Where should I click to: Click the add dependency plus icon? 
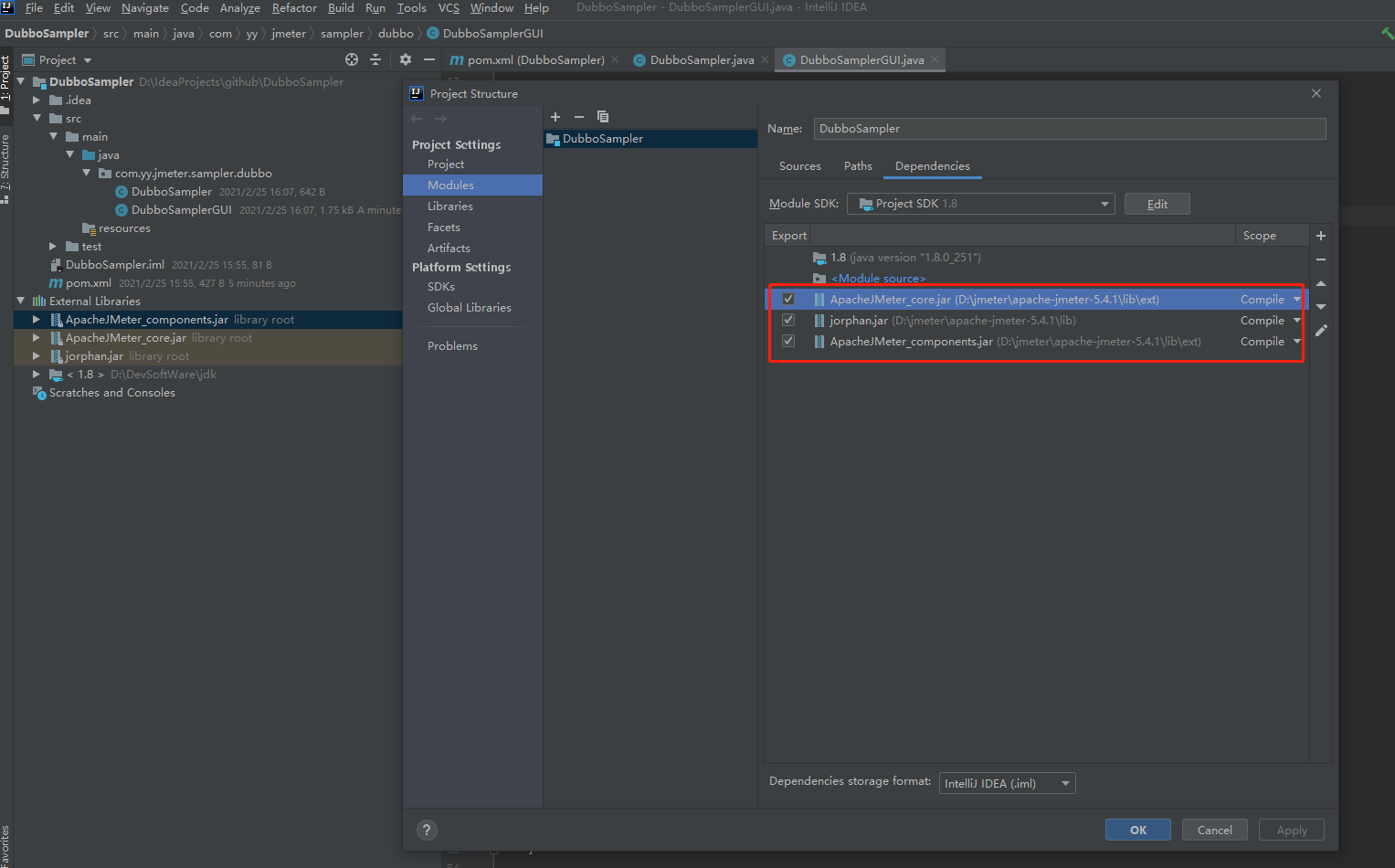(x=1321, y=236)
